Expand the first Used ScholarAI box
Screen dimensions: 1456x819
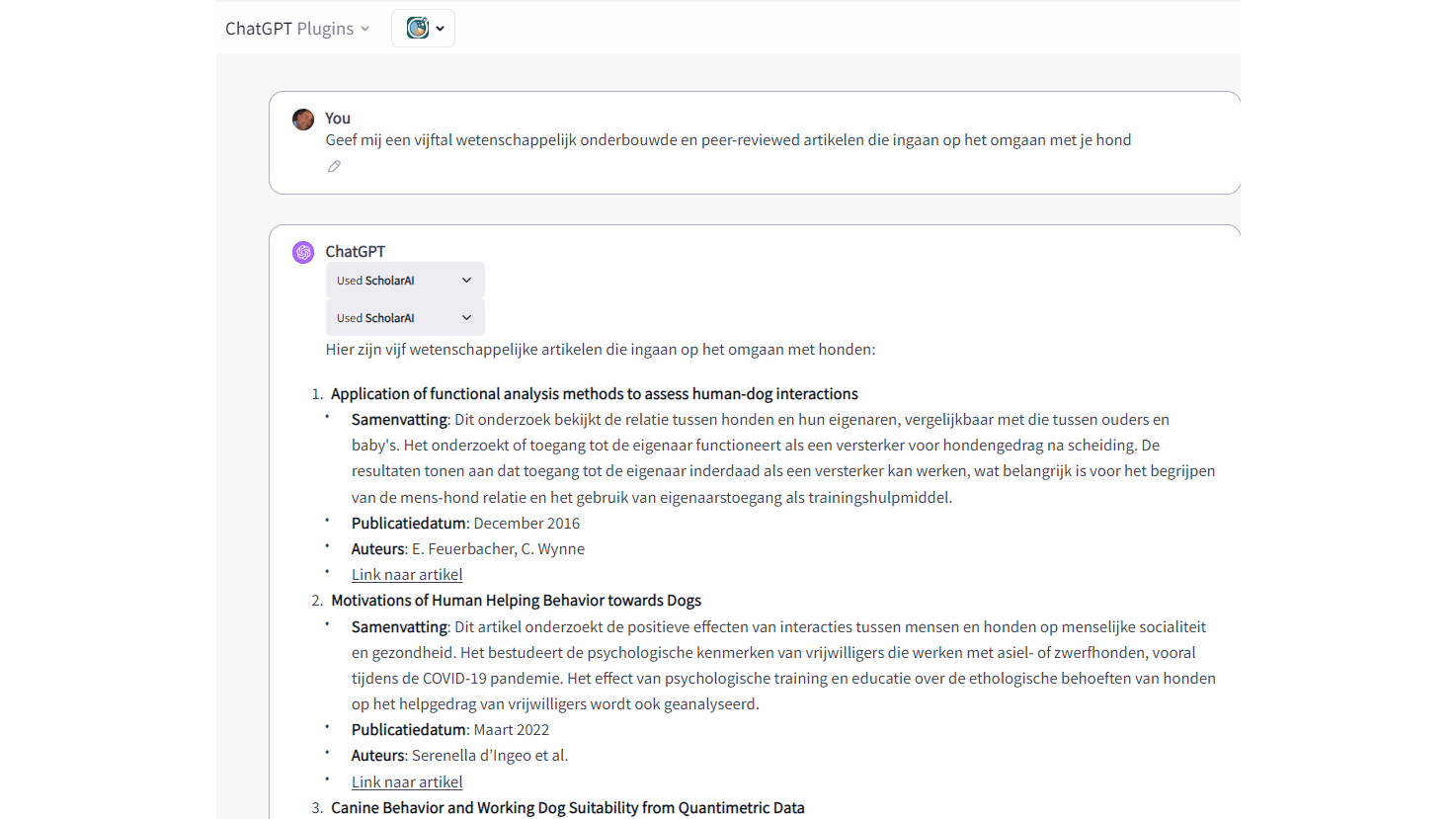point(405,281)
